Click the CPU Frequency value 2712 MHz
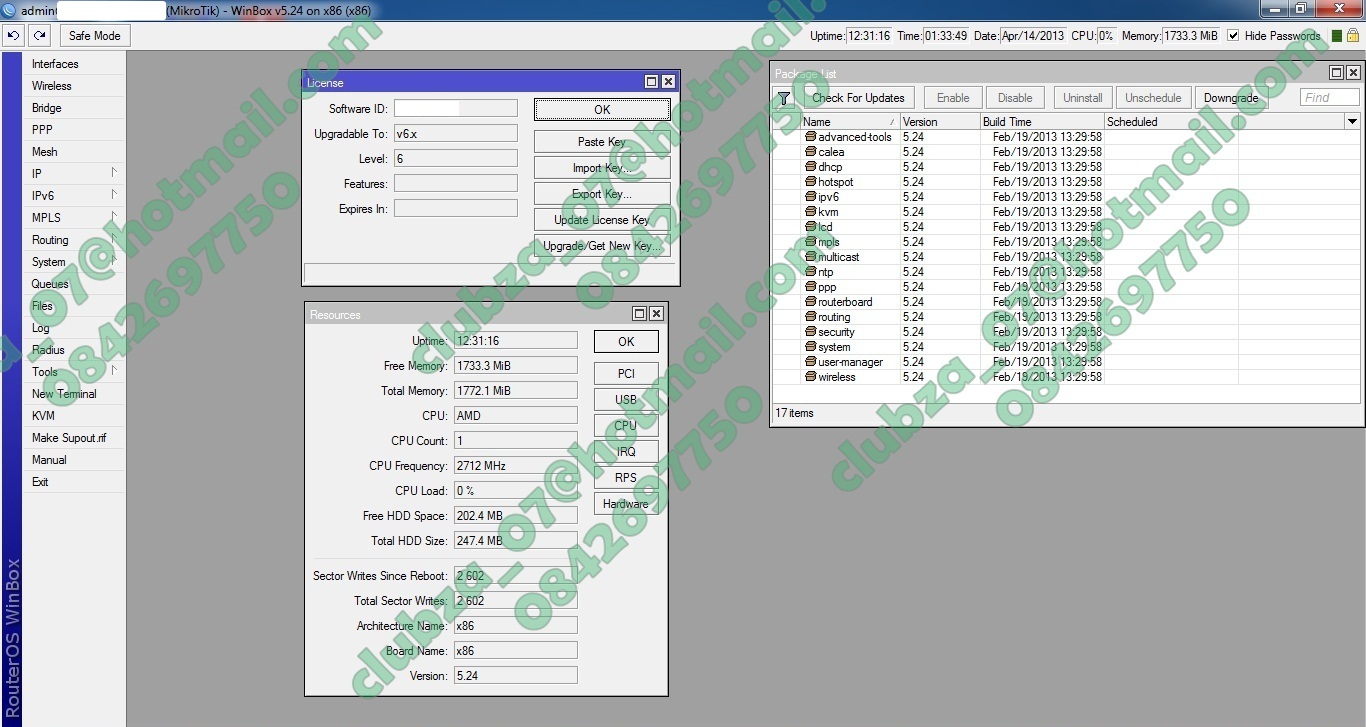Viewport: 1366px width, 727px height. click(x=515, y=466)
